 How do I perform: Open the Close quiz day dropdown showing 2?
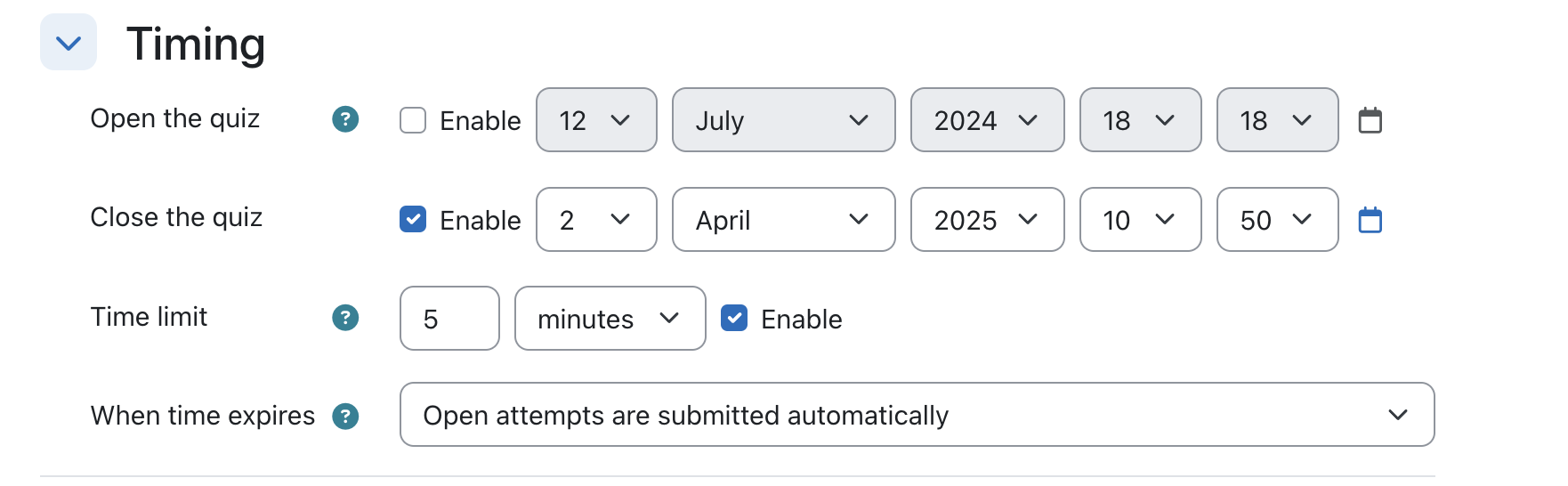[596, 220]
